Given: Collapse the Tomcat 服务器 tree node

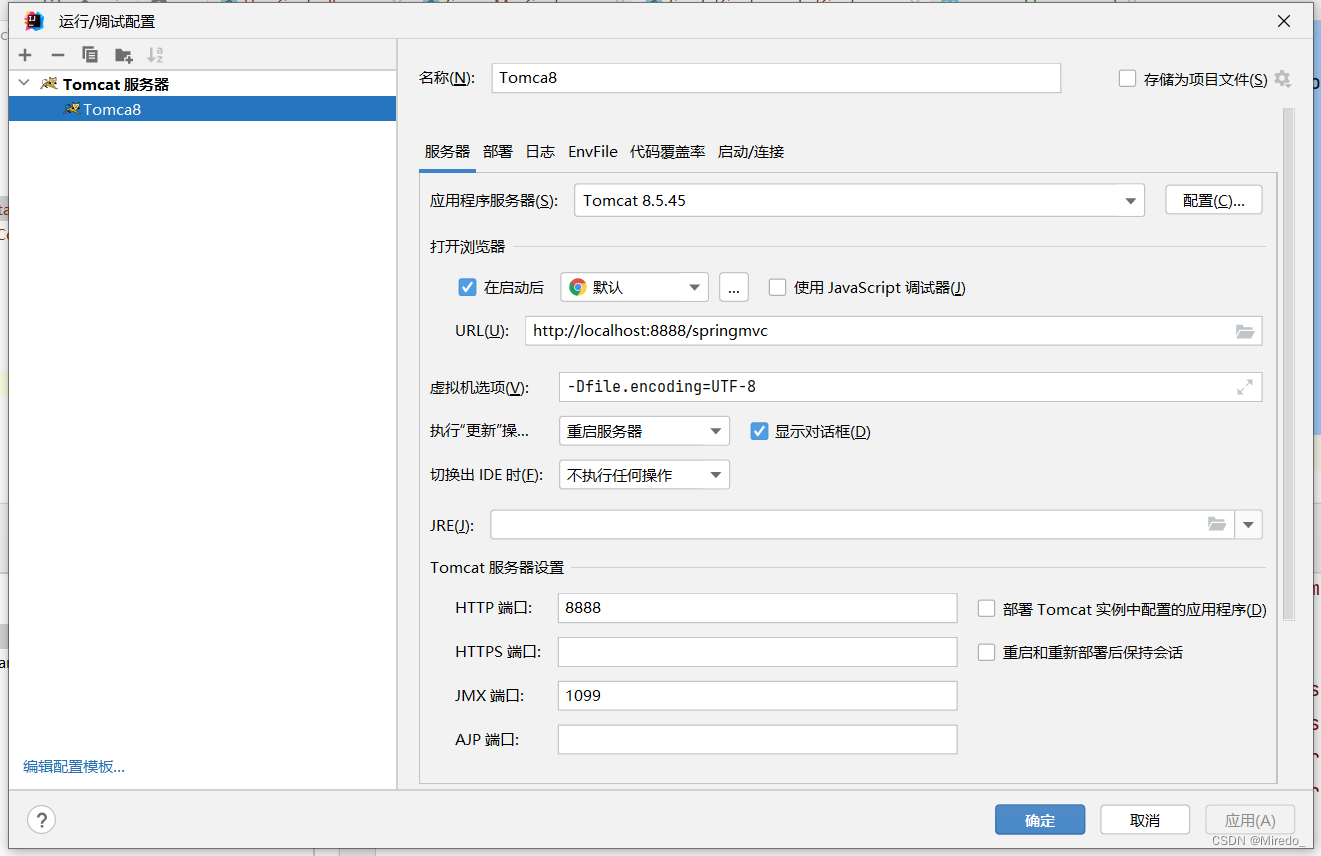Looking at the screenshot, I should [x=23, y=84].
